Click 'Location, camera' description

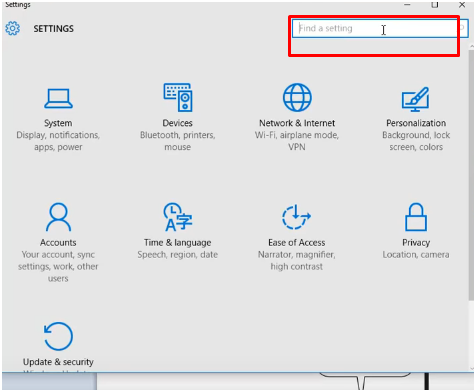coord(416,255)
